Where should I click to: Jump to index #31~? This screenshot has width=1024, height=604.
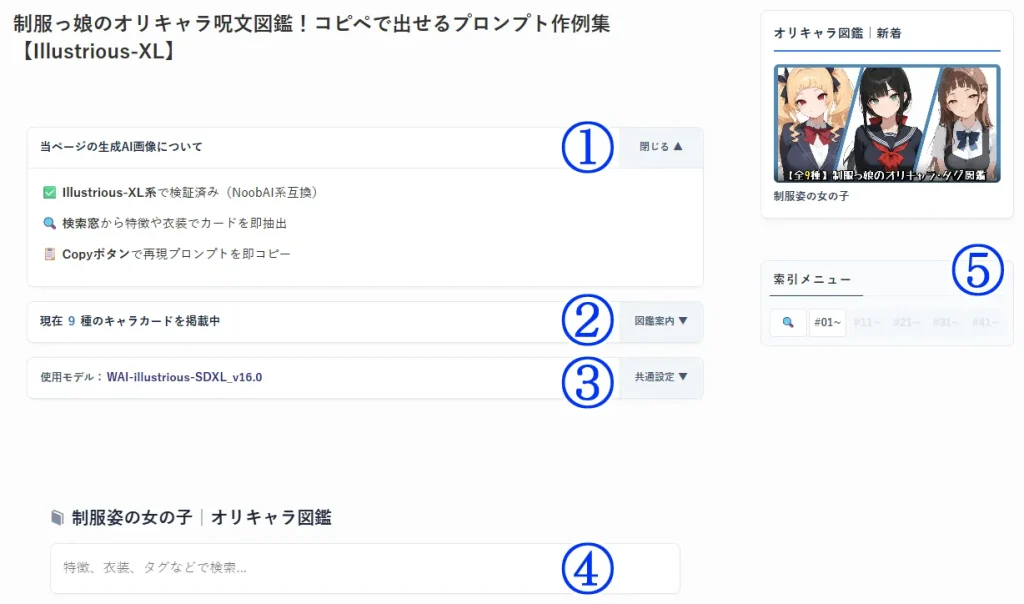click(946, 323)
